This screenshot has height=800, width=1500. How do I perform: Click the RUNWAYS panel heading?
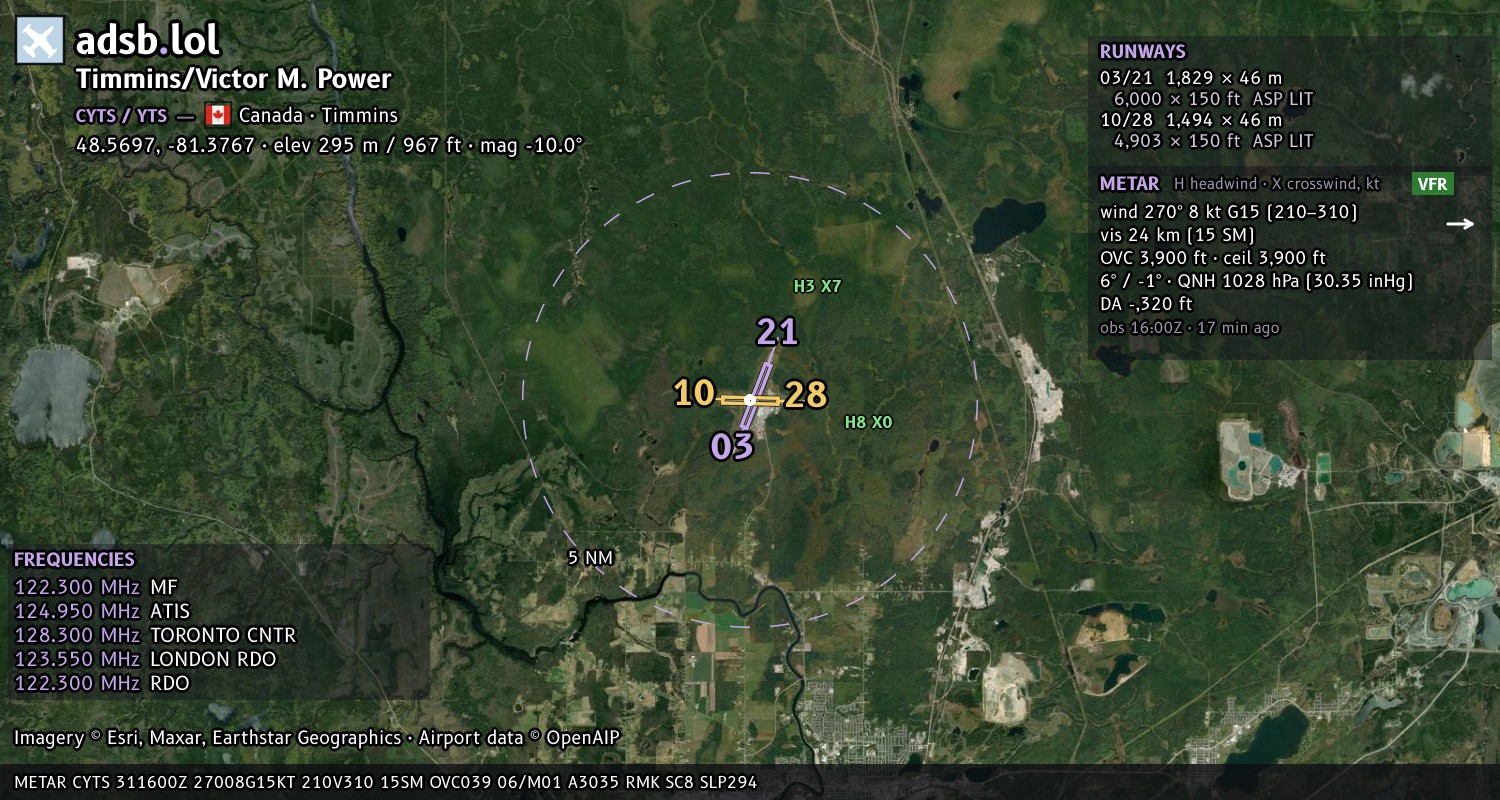[1142, 52]
